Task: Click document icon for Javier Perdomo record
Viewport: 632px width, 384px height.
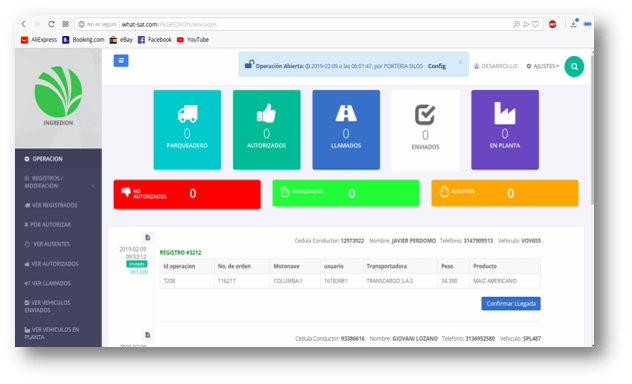Action: pos(148,237)
